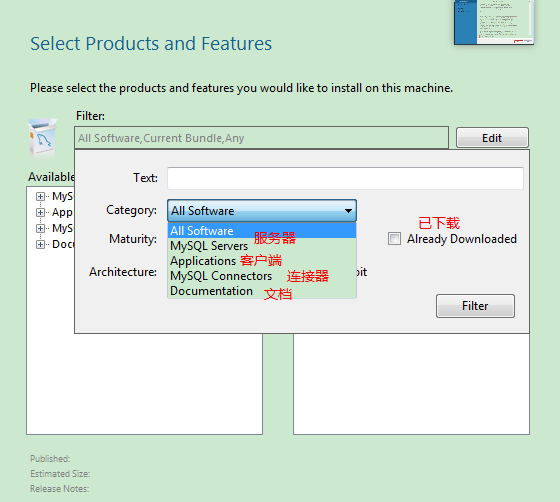Click the Select Products and Features heading

point(151,44)
